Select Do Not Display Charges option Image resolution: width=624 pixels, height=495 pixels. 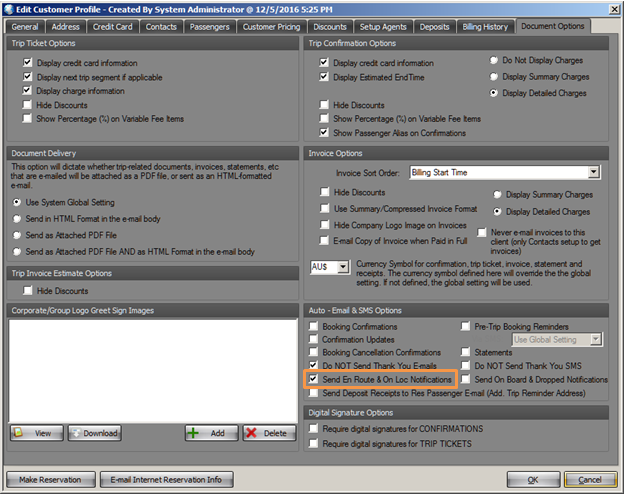pyautogui.click(x=493, y=60)
